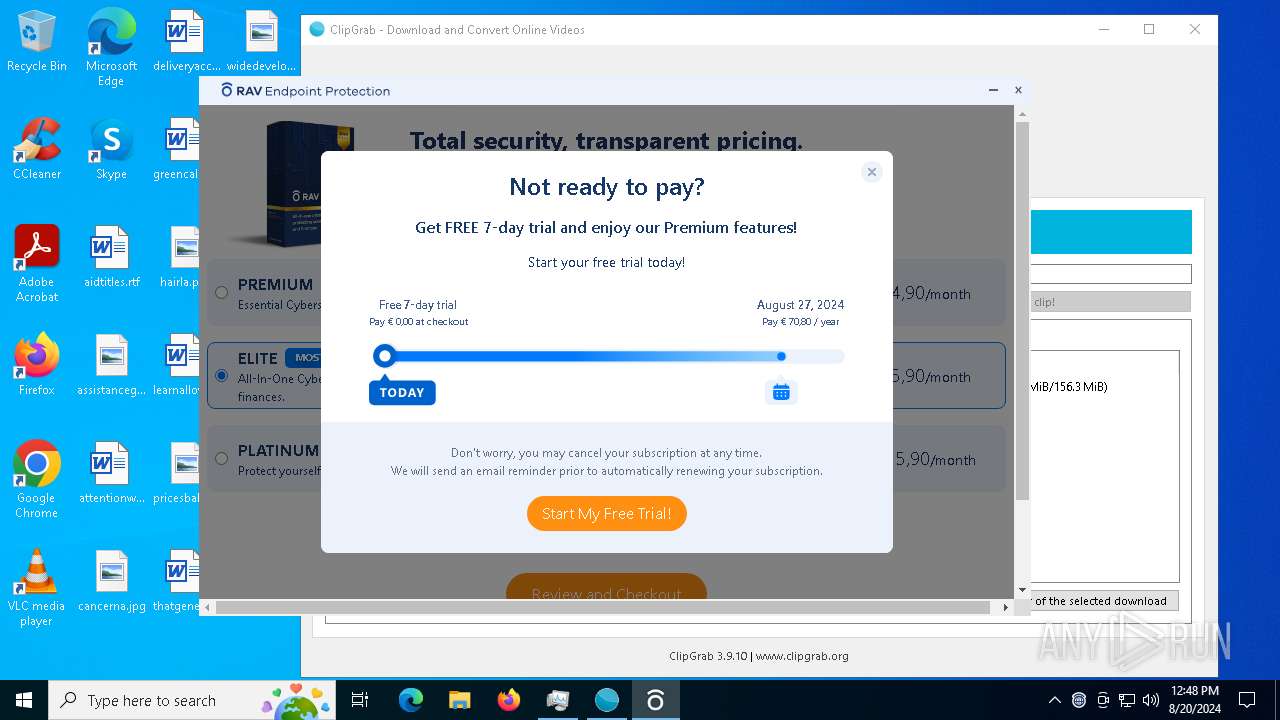
Task: Open Google Chrome desktop shortcut
Action: (x=37, y=480)
